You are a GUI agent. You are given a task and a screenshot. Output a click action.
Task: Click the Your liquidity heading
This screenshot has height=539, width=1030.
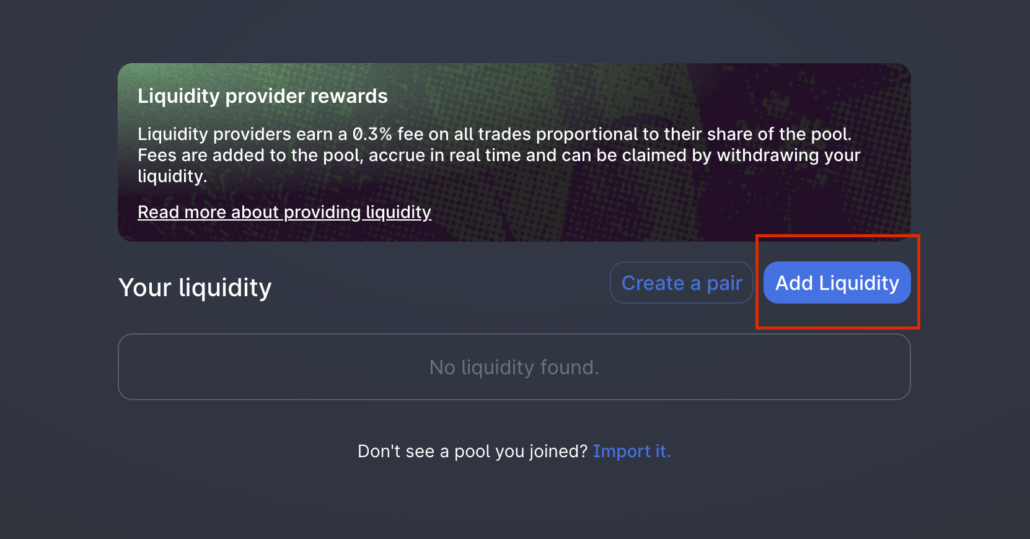195,288
